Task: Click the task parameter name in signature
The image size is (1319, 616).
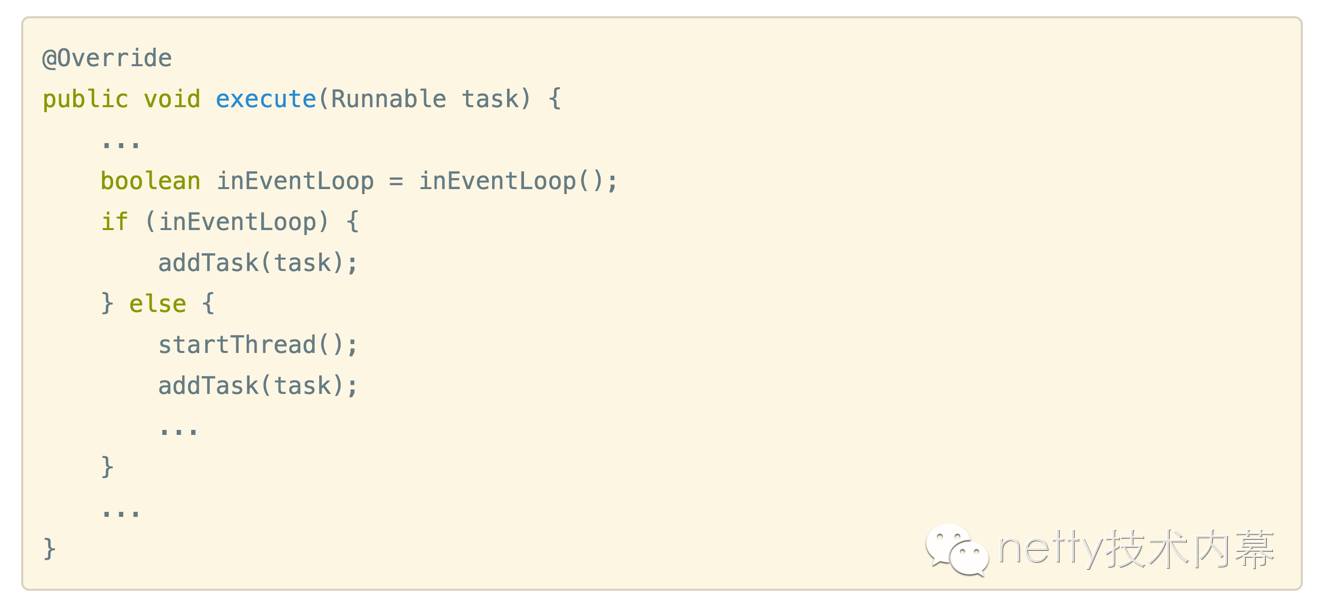Action: (x=490, y=99)
